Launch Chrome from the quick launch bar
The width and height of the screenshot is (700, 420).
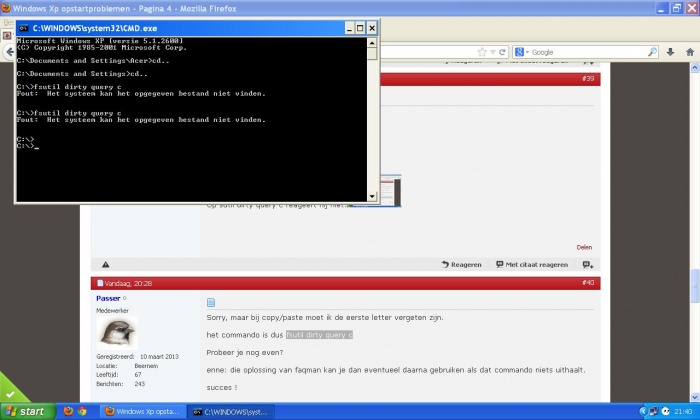point(82,411)
